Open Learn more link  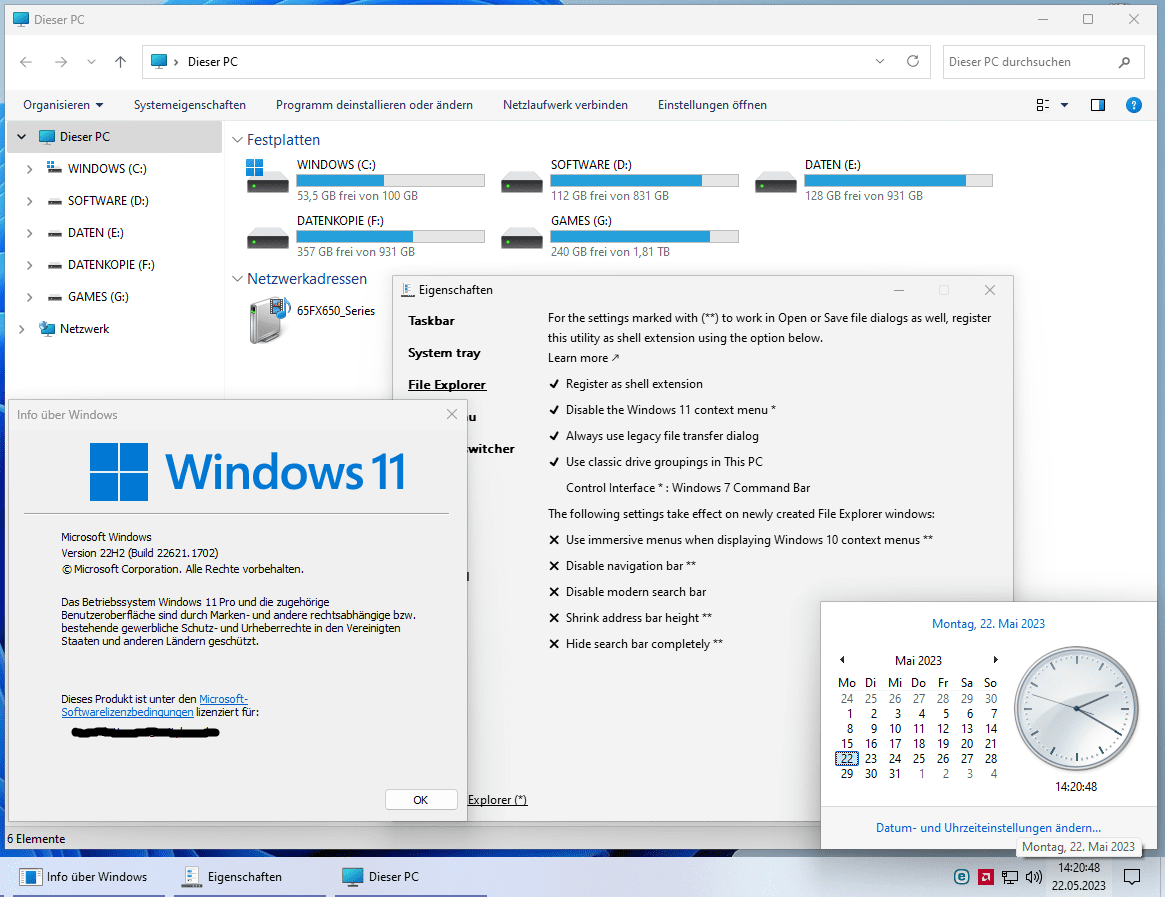point(583,358)
